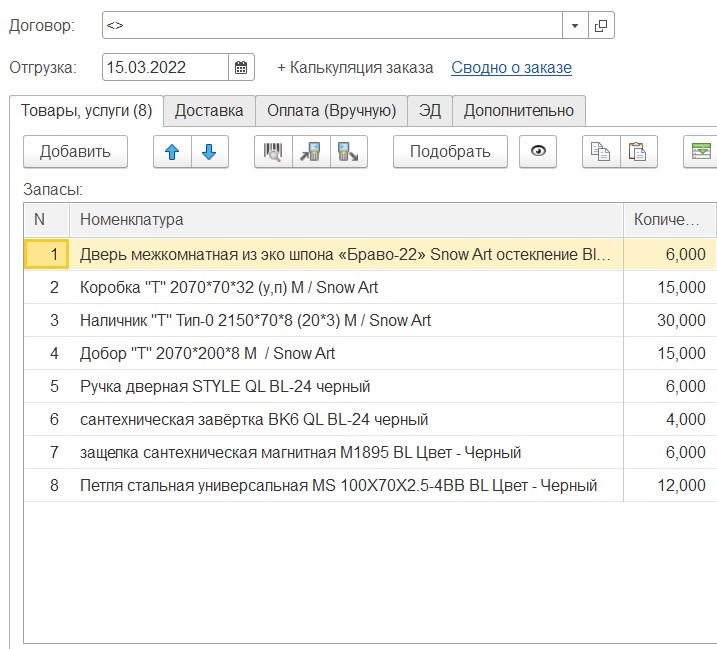Click into the Отгрузка date field
This screenshot has width=717, height=649.
click(165, 68)
